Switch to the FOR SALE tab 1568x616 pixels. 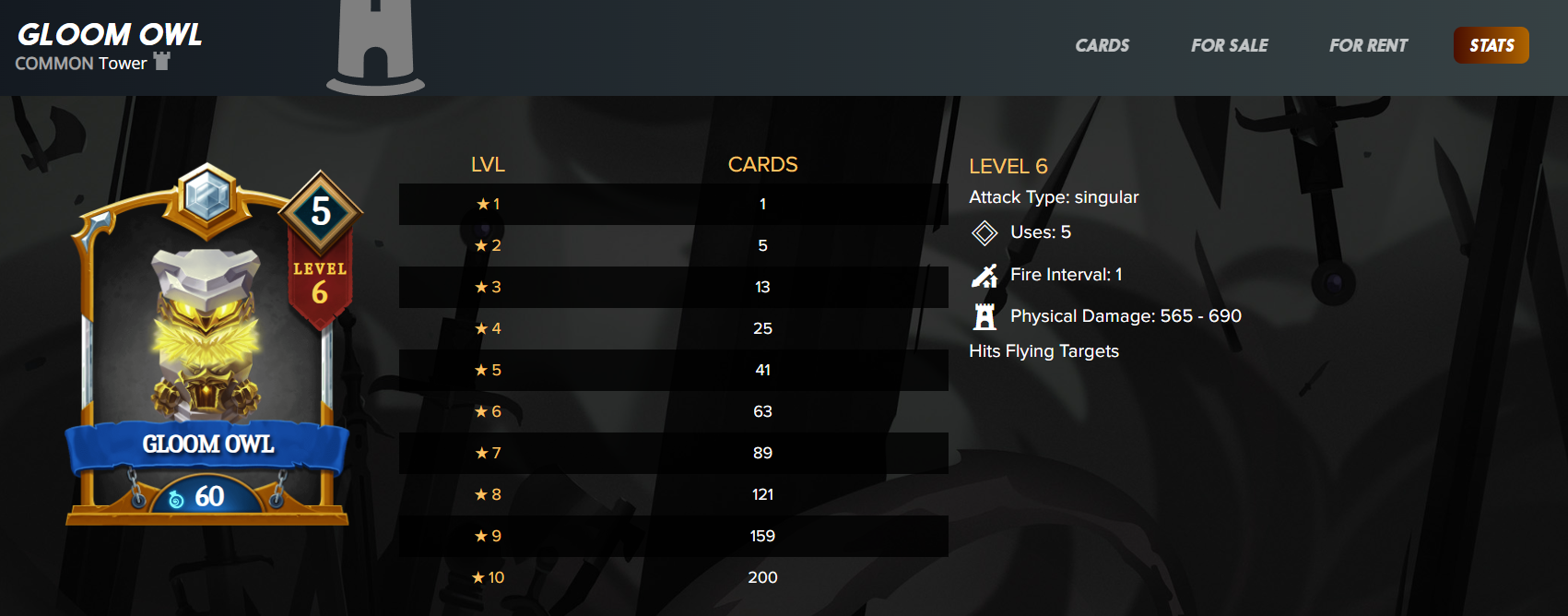[1229, 45]
